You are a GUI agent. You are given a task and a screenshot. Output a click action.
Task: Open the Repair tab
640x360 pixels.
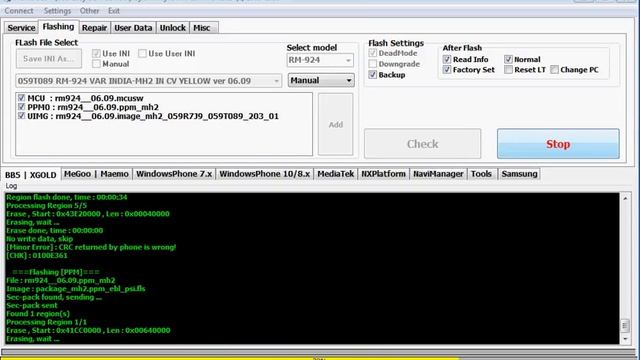click(x=94, y=28)
